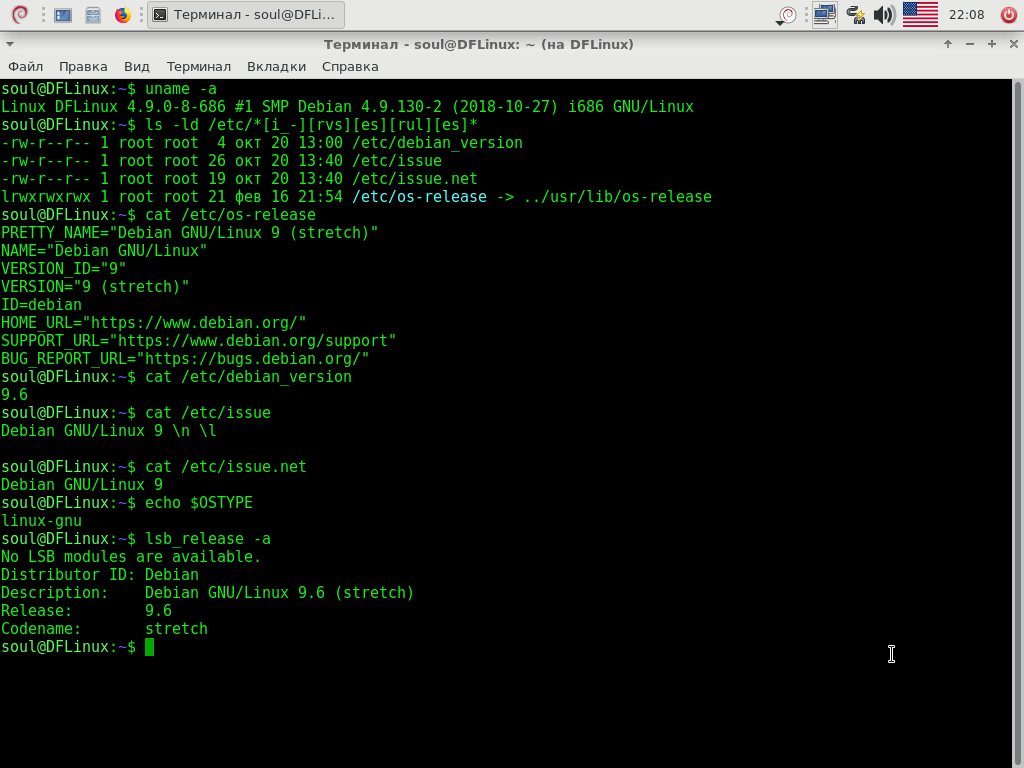Launch the file manager from the panel

coord(93,14)
